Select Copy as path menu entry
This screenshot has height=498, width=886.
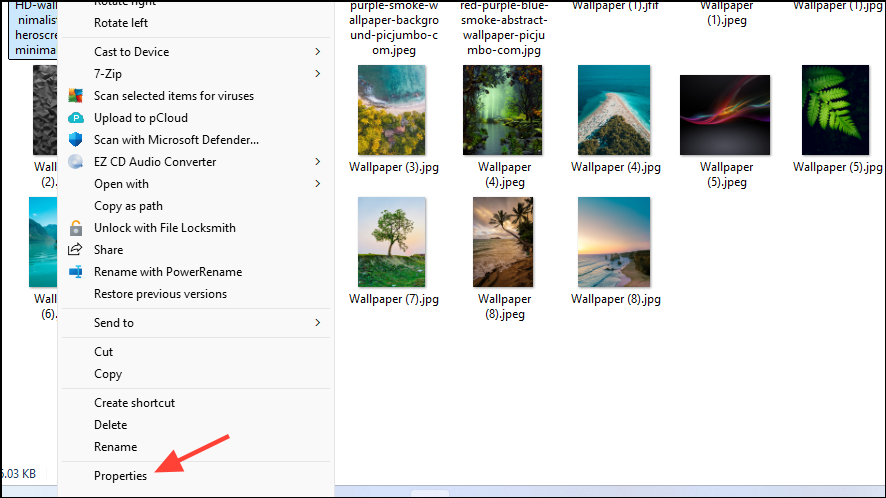tap(128, 206)
